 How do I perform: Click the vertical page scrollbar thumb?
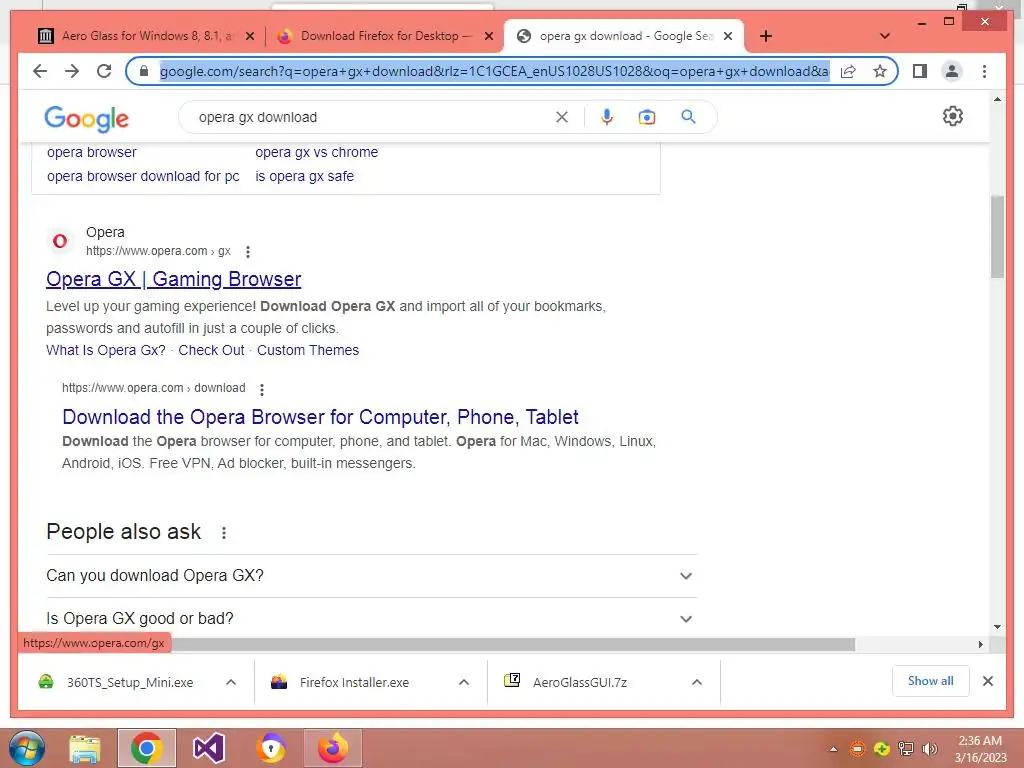click(997, 236)
